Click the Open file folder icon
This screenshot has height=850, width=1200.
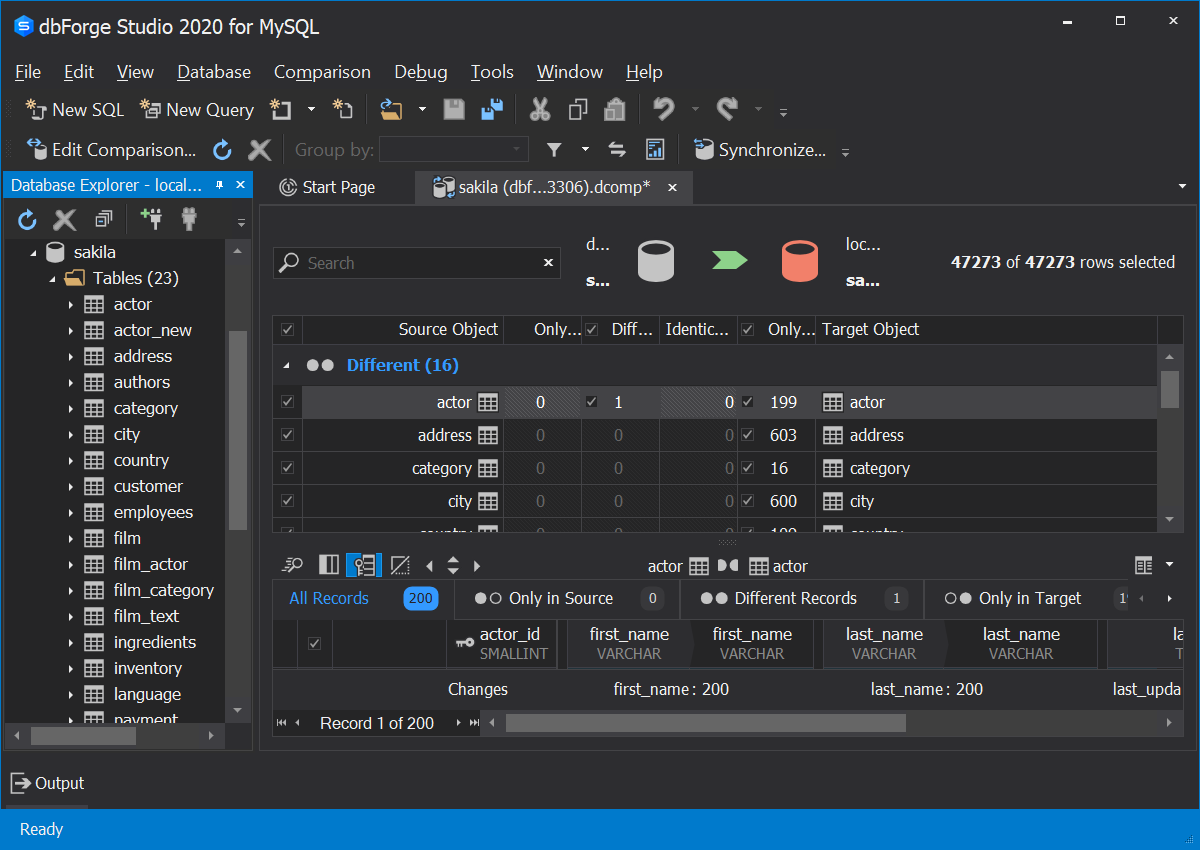click(x=391, y=110)
